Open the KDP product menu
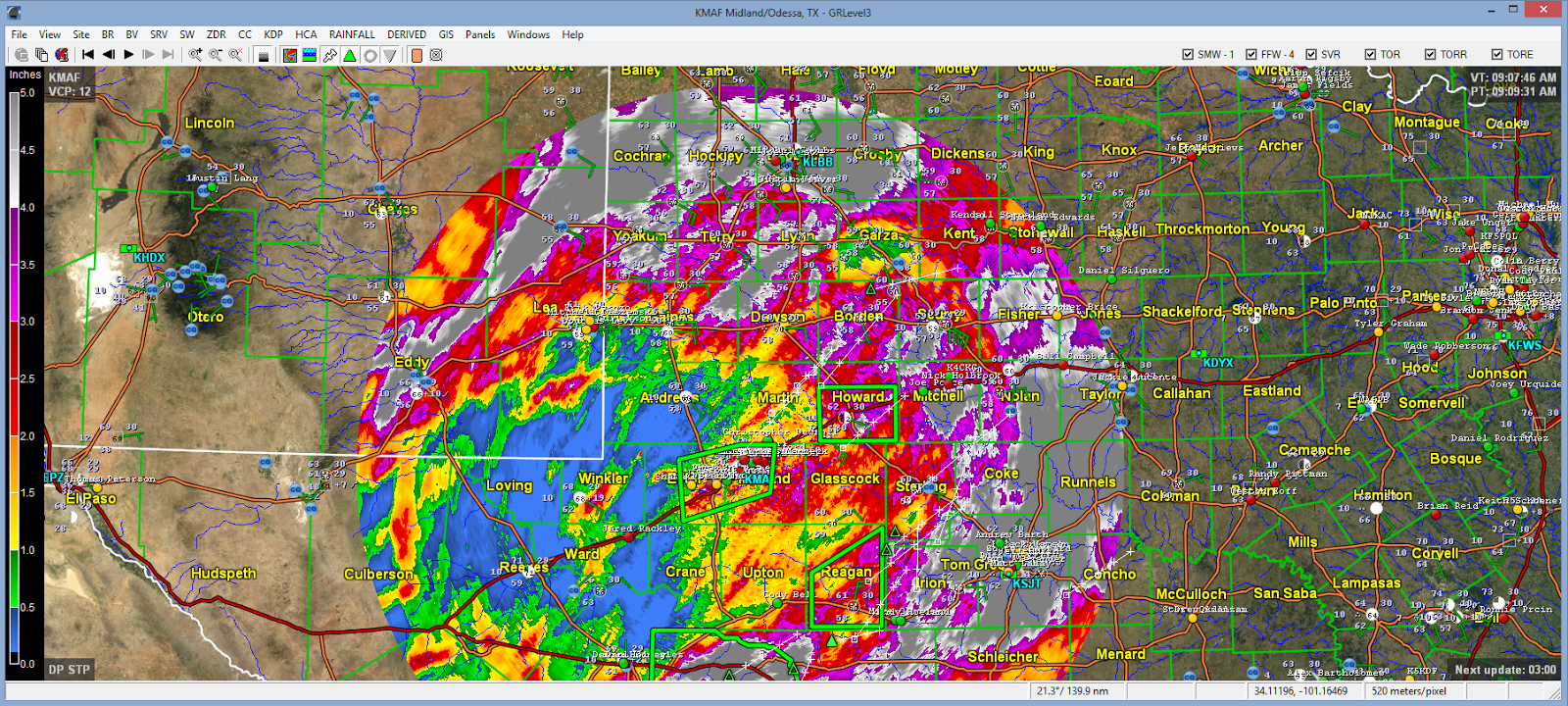 [x=273, y=34]
